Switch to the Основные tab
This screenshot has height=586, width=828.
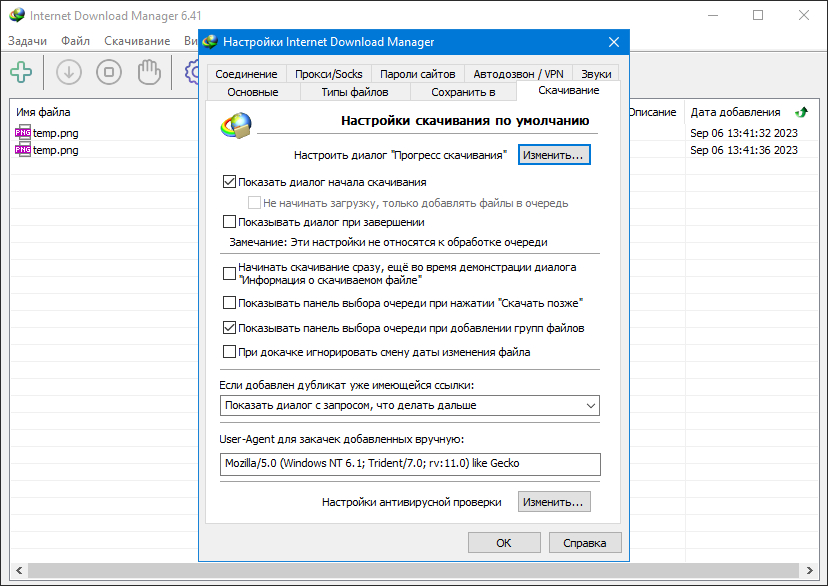coord(253,92)
